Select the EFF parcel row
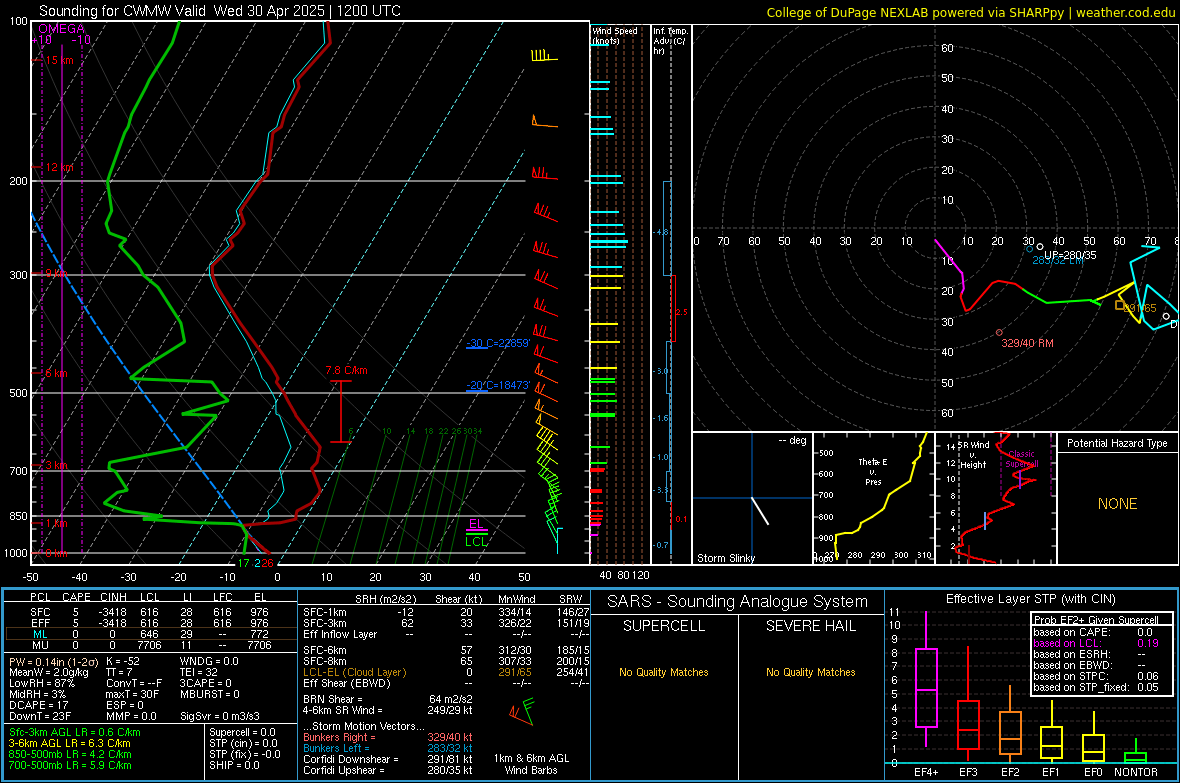1180x783 pixels. coord(149,623)
